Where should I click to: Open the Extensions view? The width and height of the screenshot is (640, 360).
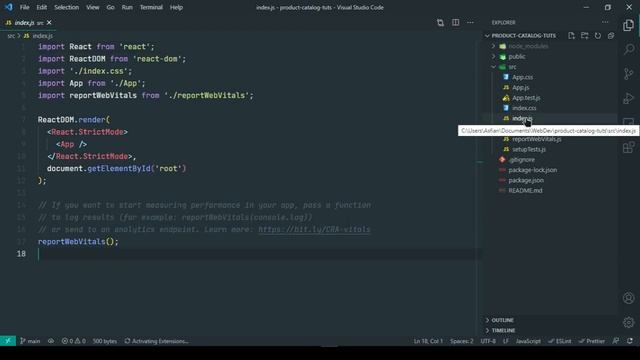tap(629, 147)
